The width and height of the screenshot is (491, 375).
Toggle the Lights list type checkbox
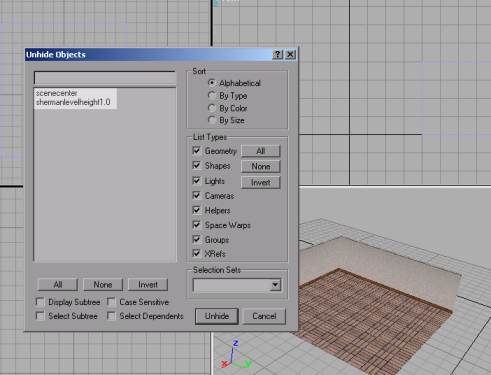(197, 181)
